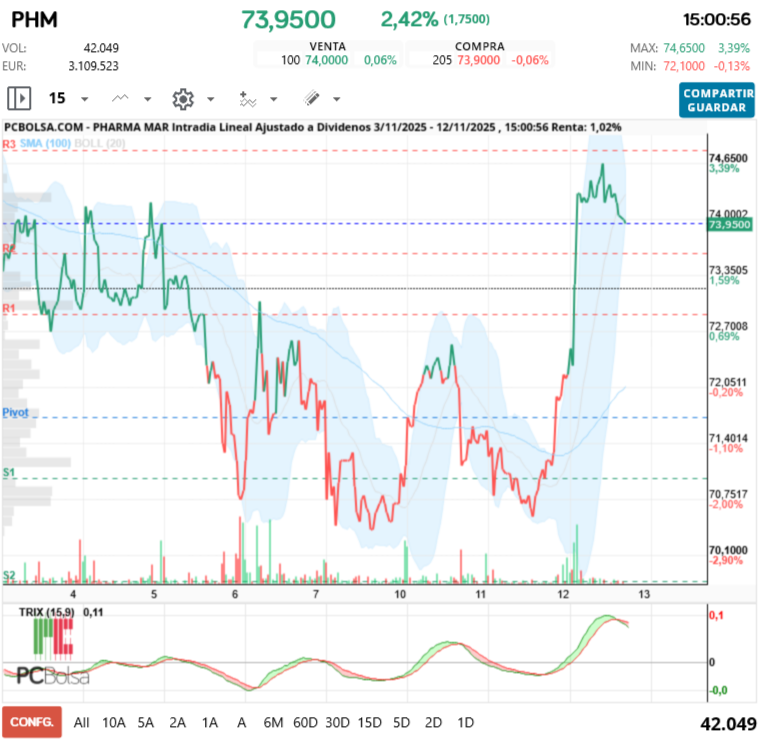Screen dimensions: 770x743
Task: Select the A time range
Action: click(x=242, y=723)
